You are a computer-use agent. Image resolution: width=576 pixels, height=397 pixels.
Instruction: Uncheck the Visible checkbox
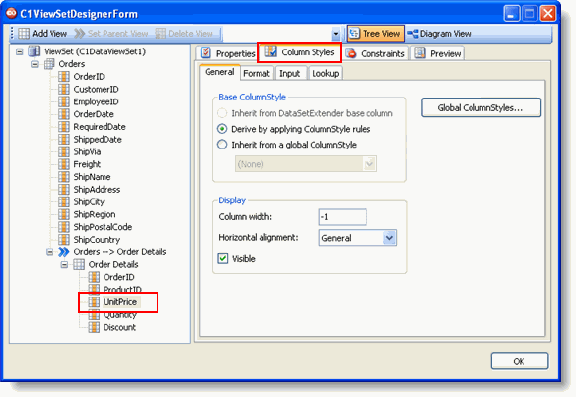pyautogui.click(x=223, y=258)
